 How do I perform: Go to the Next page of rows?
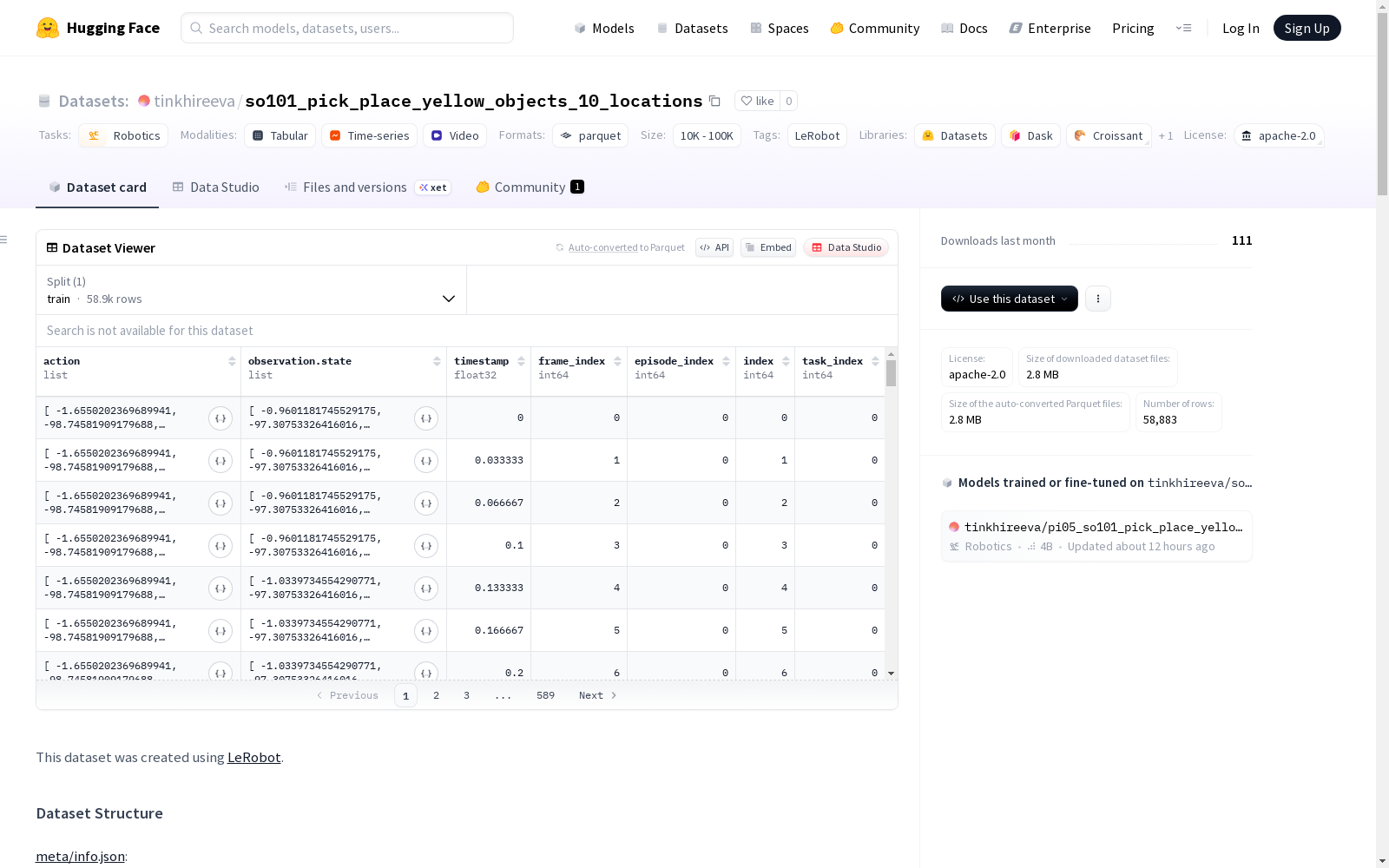pyautogui.click(x=598, y=695)
